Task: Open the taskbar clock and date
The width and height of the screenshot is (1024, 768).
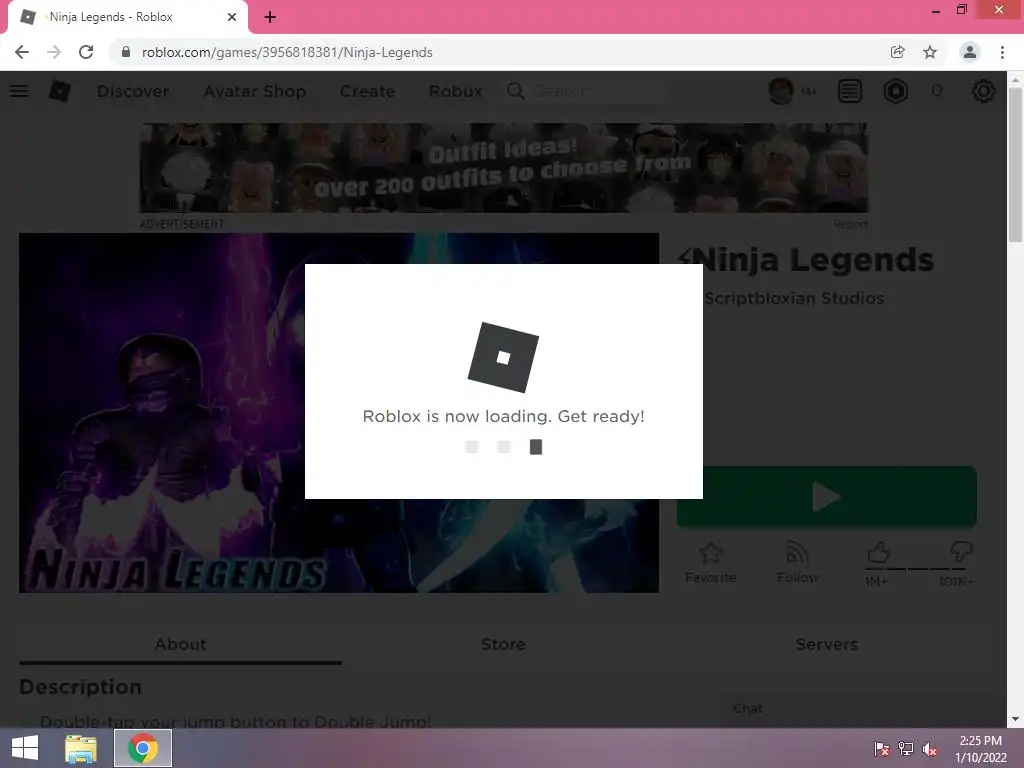Action: [980, 749]
